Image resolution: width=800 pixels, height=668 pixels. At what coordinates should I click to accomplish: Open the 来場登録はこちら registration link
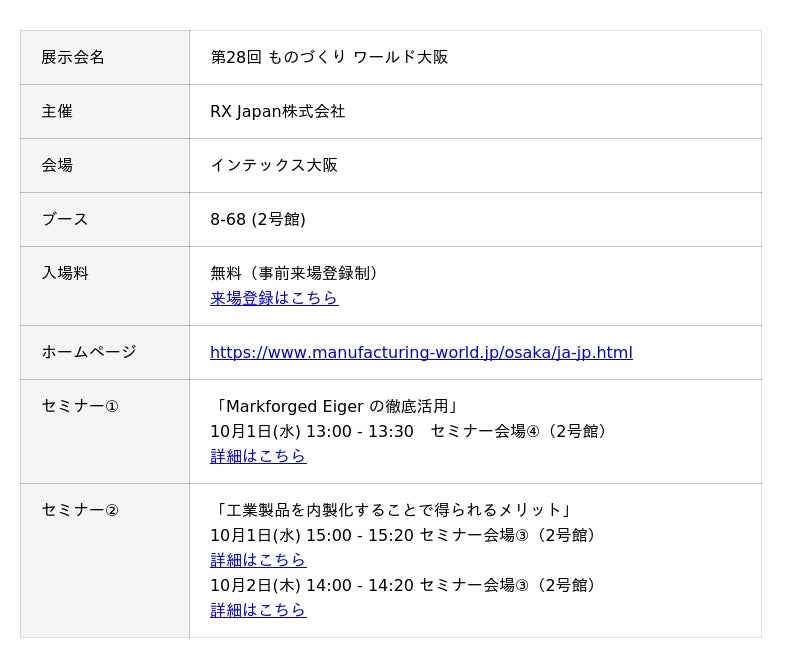click(273, 298)
